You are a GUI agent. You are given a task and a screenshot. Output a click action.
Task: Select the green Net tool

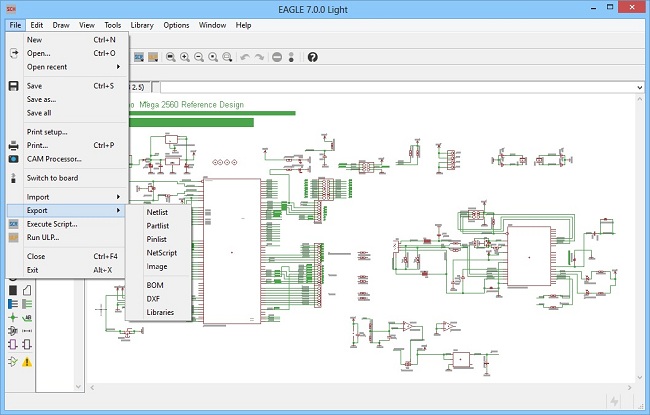click(27, 304)
